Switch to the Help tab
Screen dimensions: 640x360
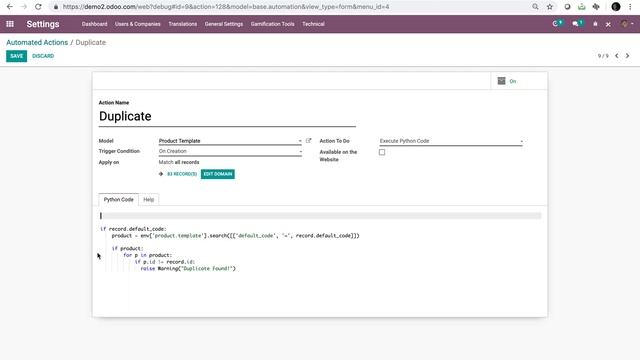tap(149, 200)
